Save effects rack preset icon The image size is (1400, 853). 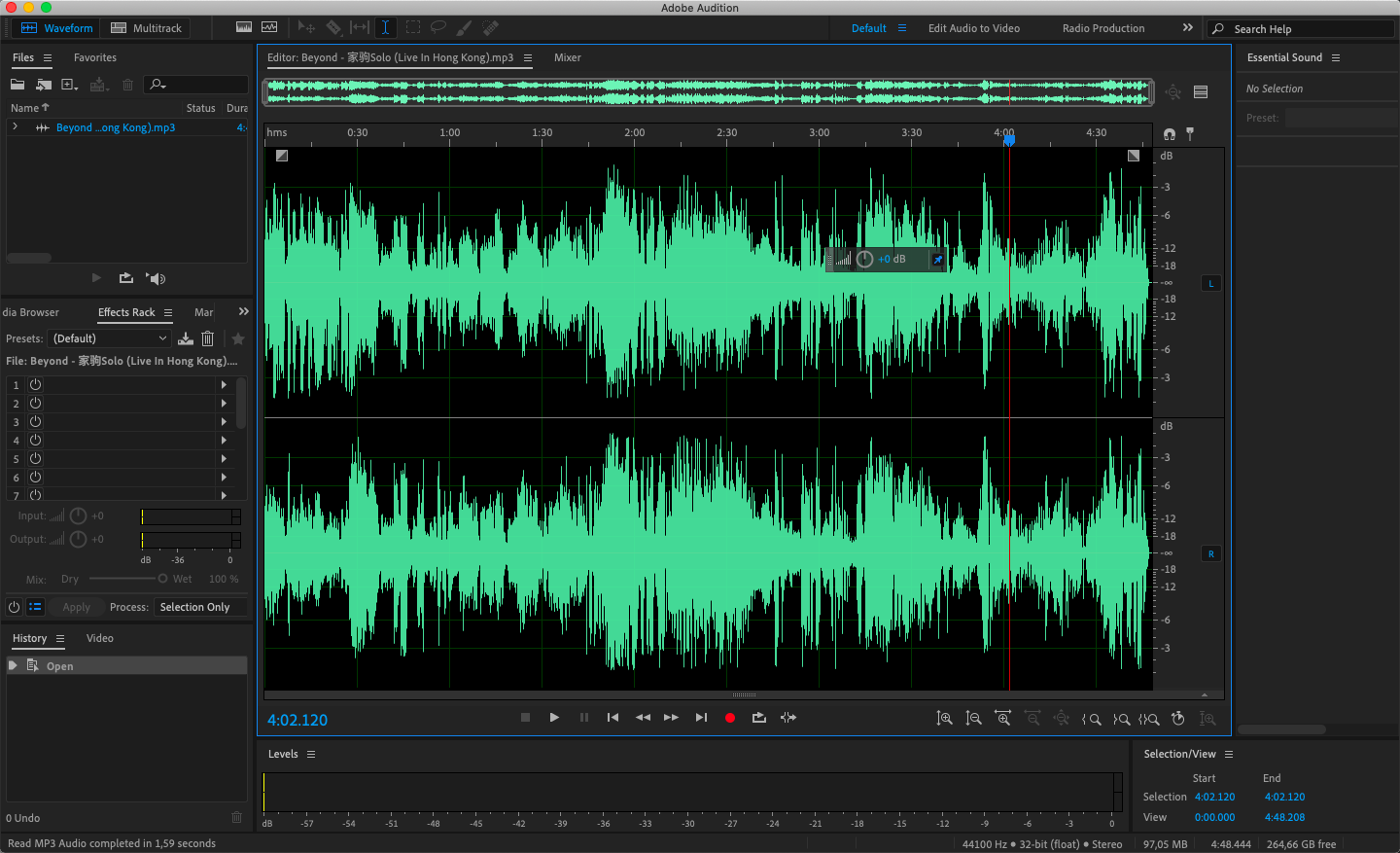pos(186,338)
